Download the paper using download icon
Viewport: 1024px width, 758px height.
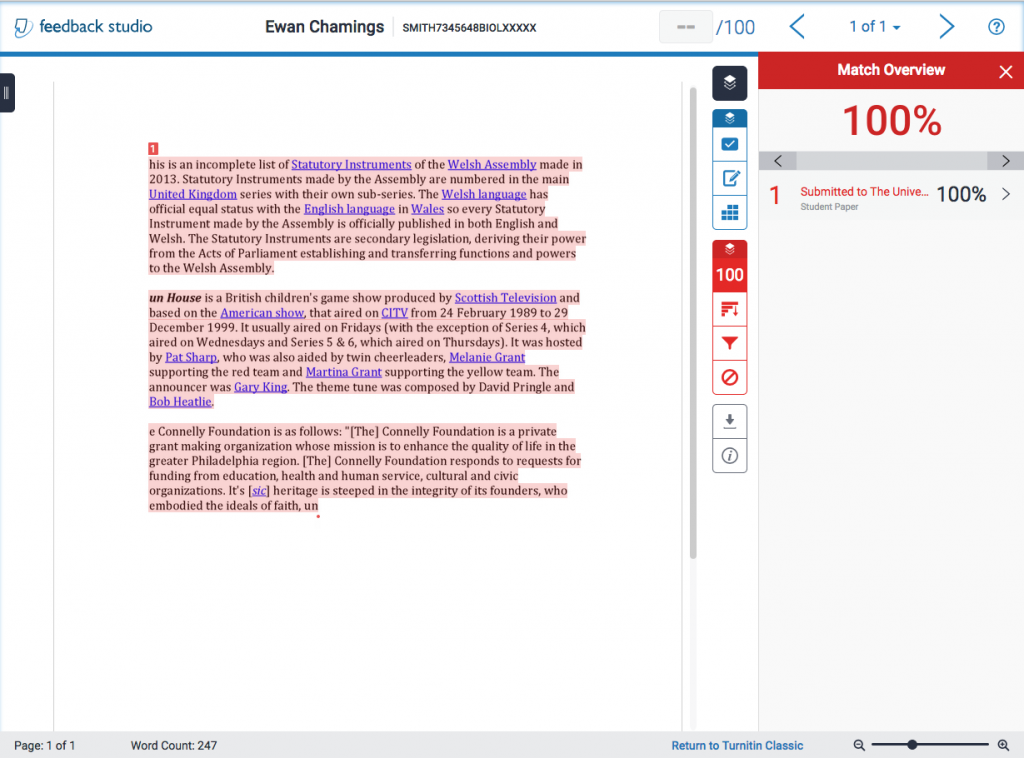pos(729,421)
